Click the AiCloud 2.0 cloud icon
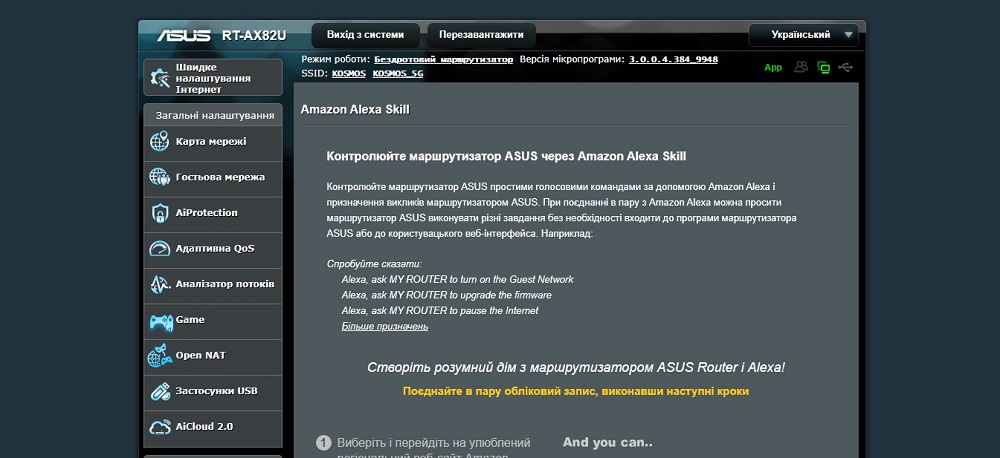 [x=159, y=427]
